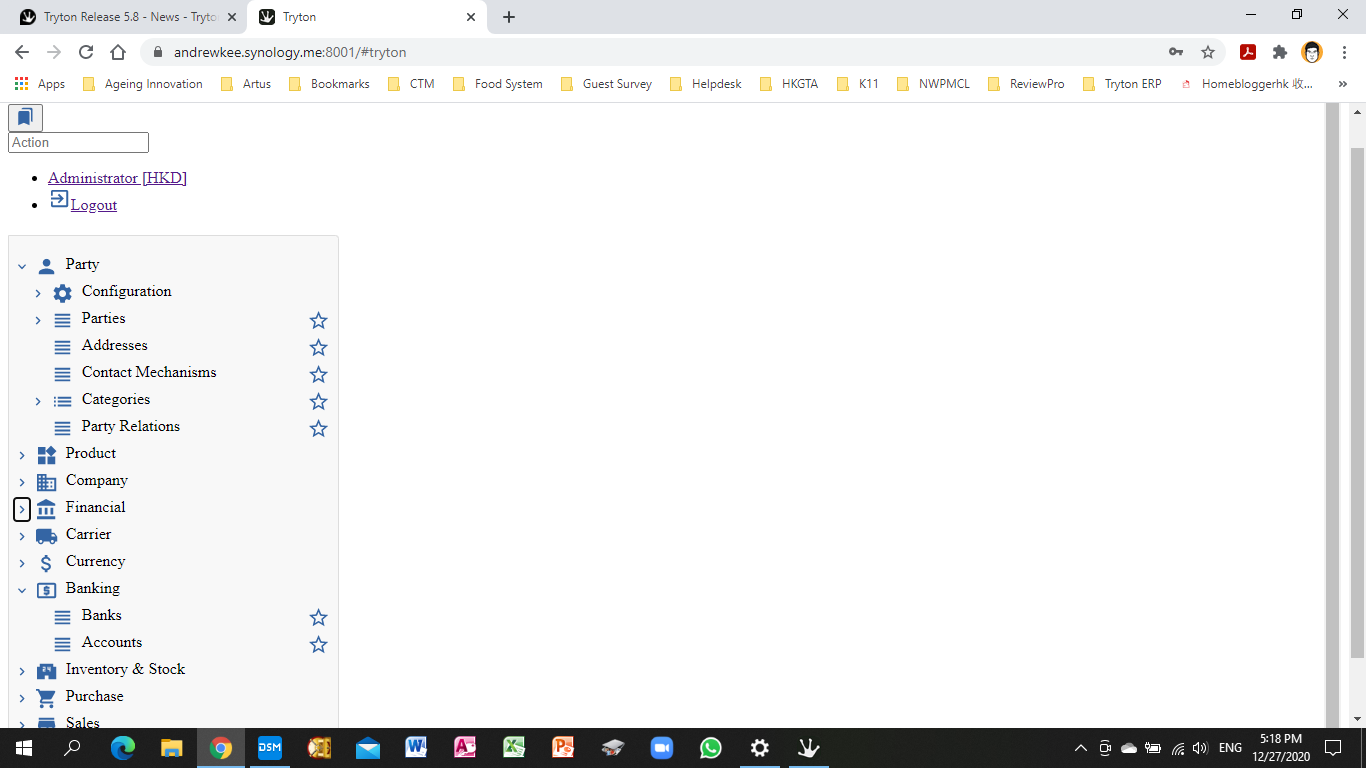This screenshot has width=1366, height=768.
Task: Expand the Configuration submenu chevron
Action: 38,293
